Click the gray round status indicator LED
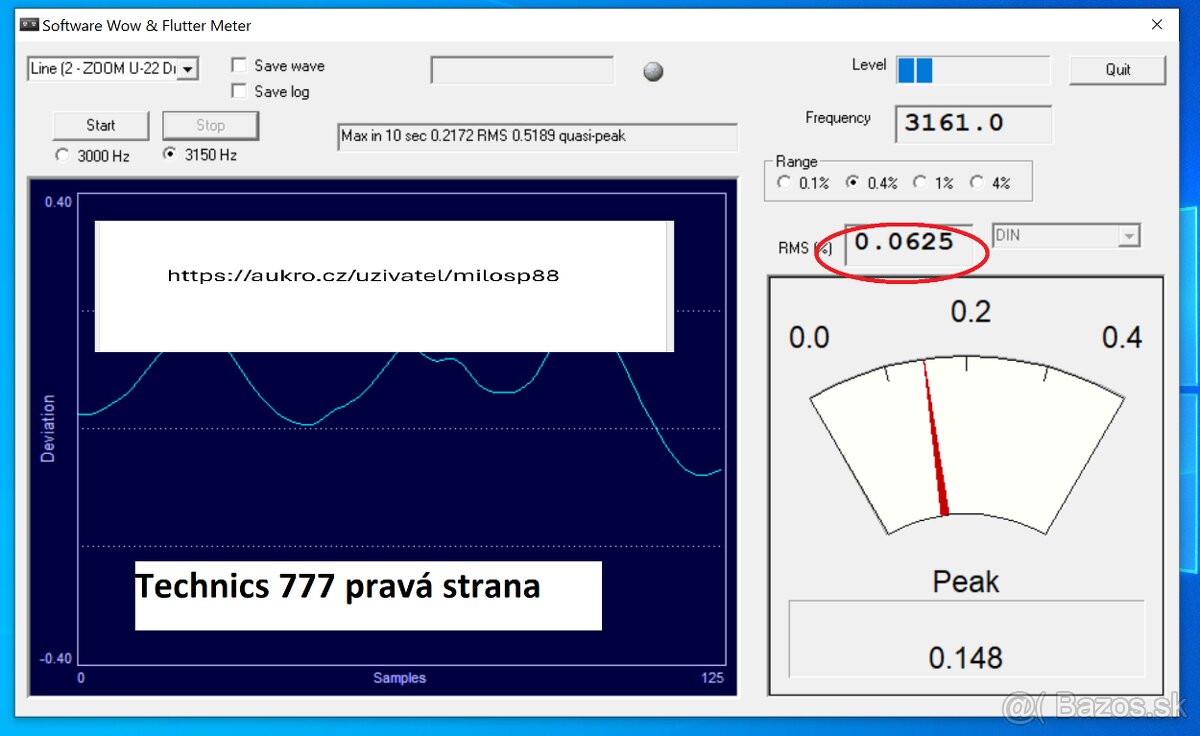The height and width of the screenshot is (736, 1200). click(x=653, y=71)
